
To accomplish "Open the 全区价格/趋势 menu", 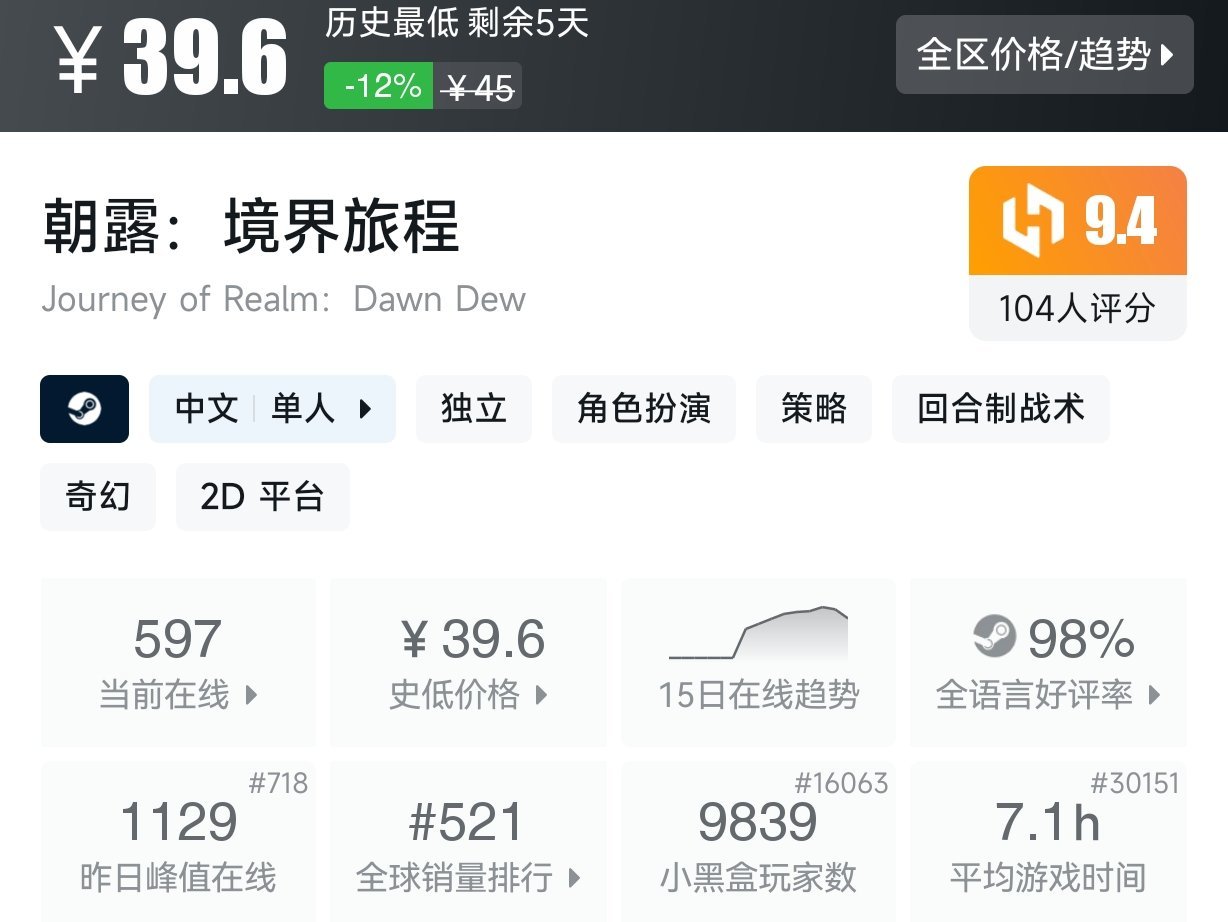I will point(1044,57).
